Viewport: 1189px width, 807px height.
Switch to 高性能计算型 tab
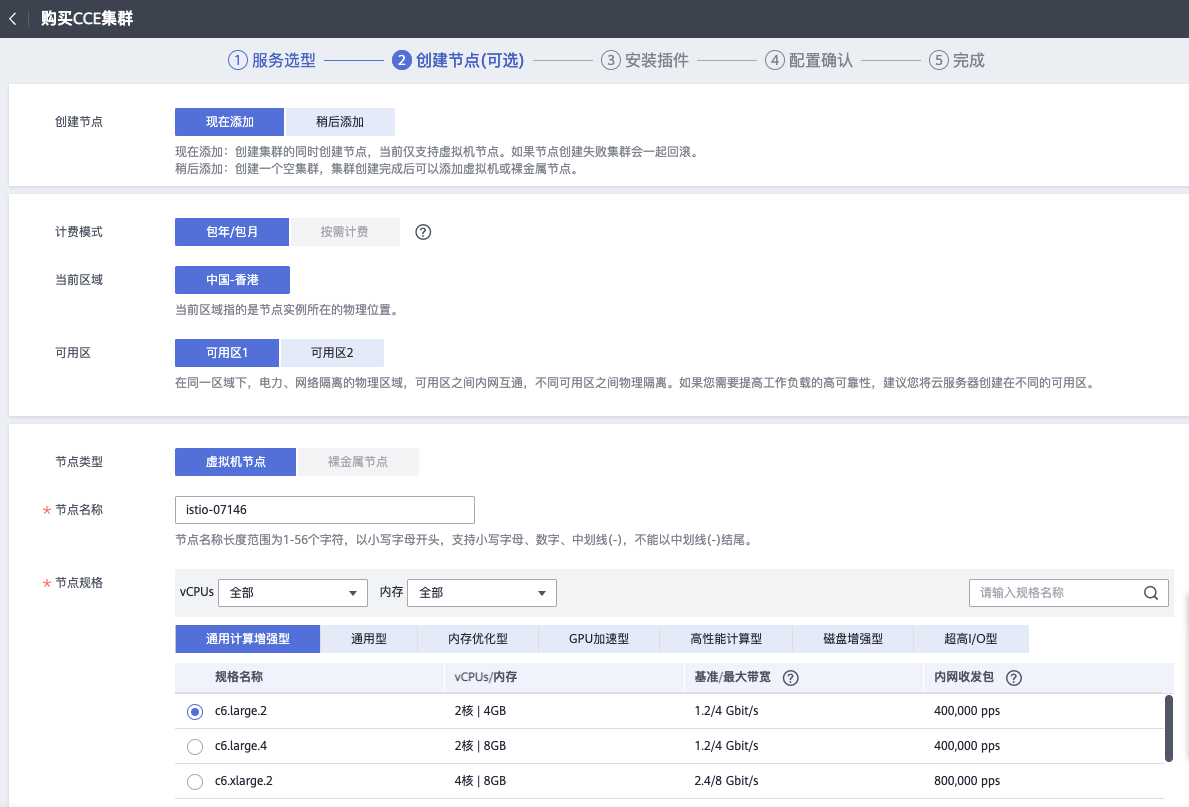[726, 639]
